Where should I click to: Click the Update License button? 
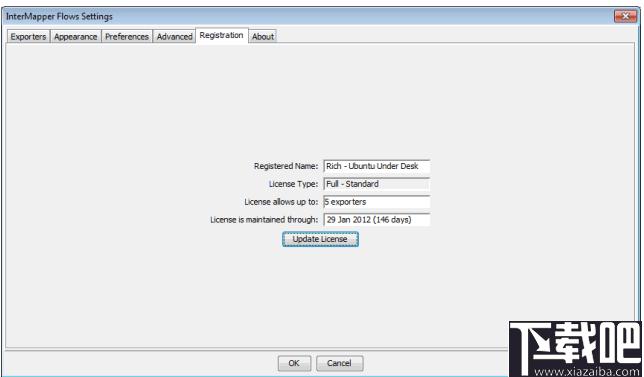click(320, 239)
